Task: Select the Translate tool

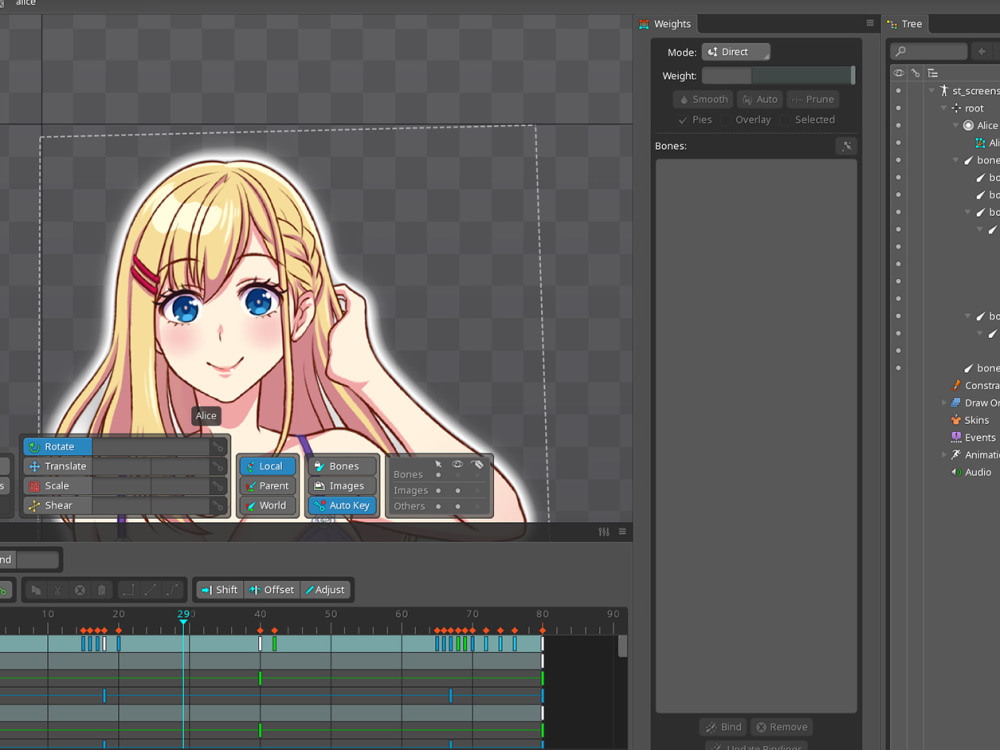Action: pos(62,466)
